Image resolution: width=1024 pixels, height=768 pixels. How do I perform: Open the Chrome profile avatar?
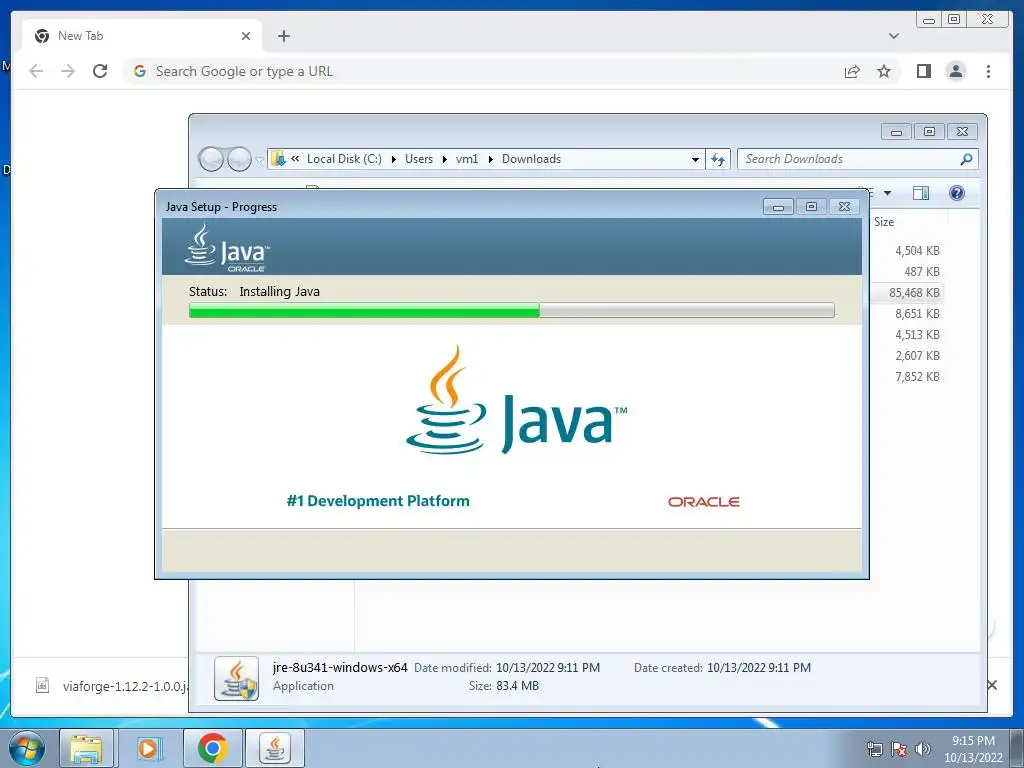955,71
